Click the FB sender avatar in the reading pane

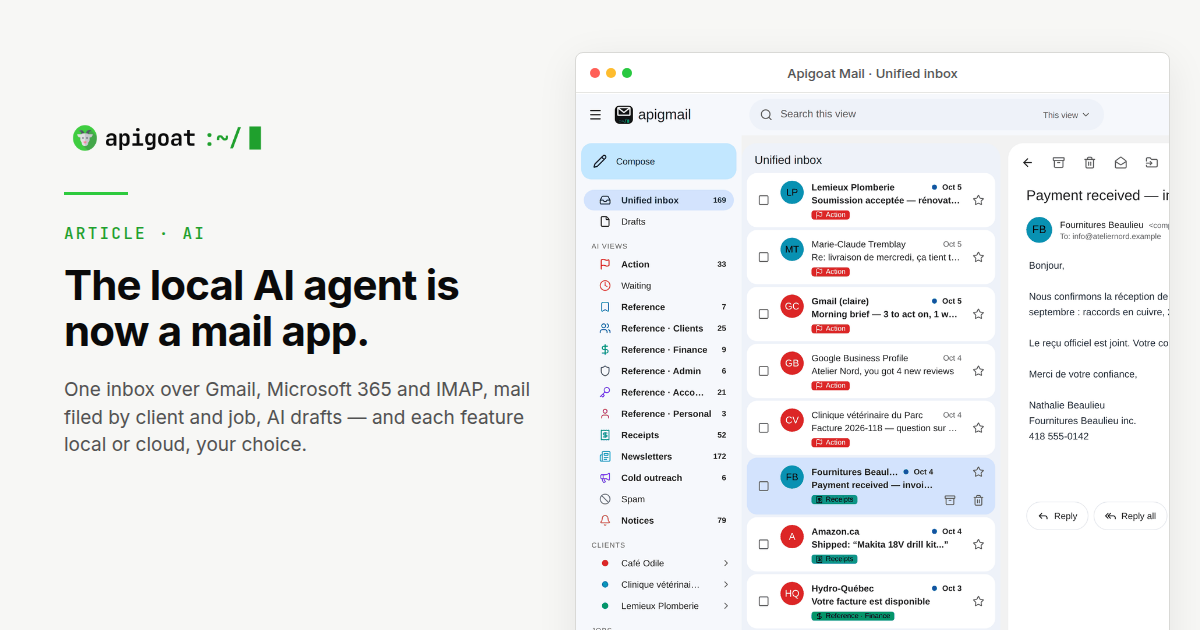[1039, 229]
